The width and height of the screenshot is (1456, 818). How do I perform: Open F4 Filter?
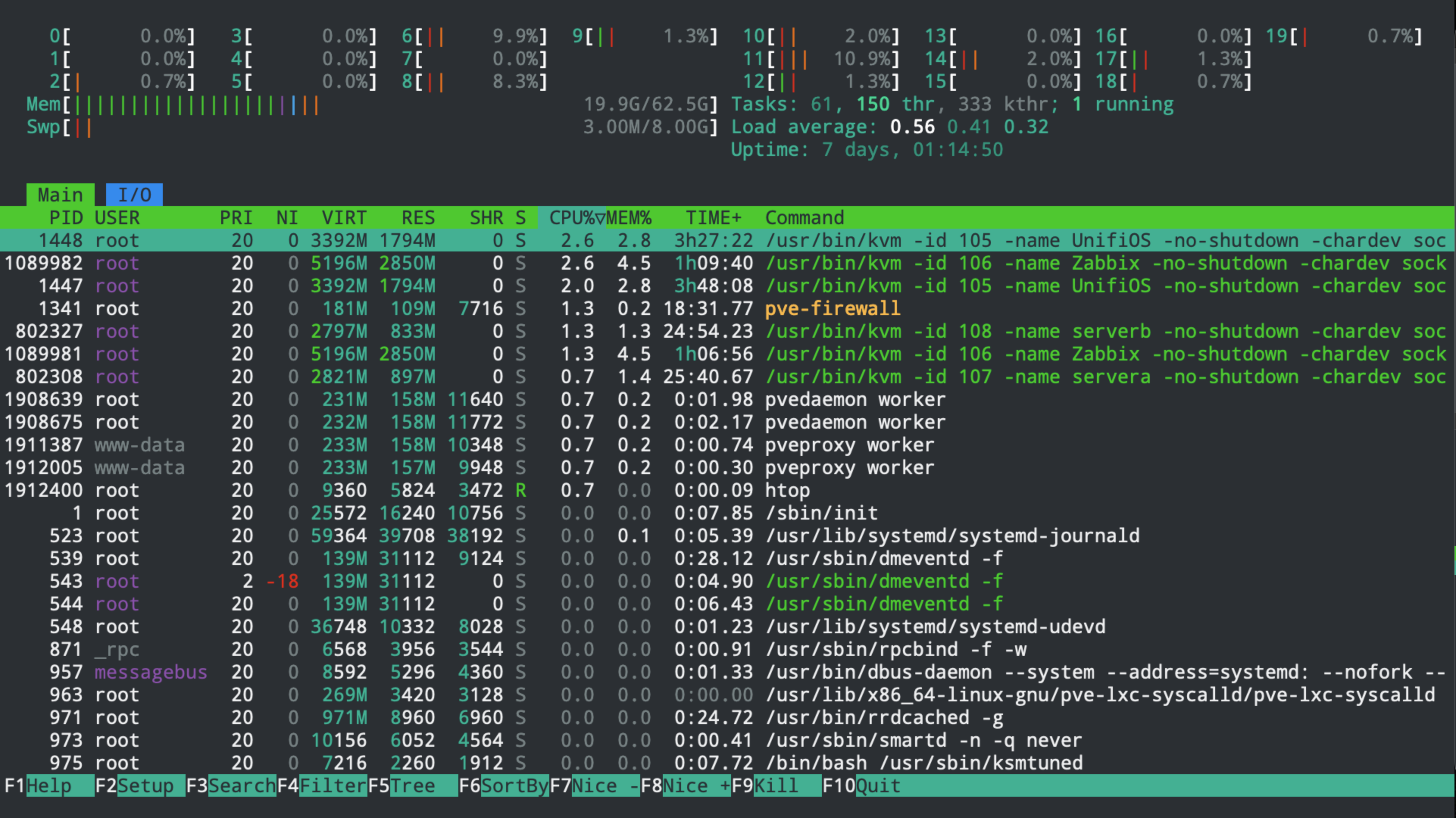tap(322, 786)
